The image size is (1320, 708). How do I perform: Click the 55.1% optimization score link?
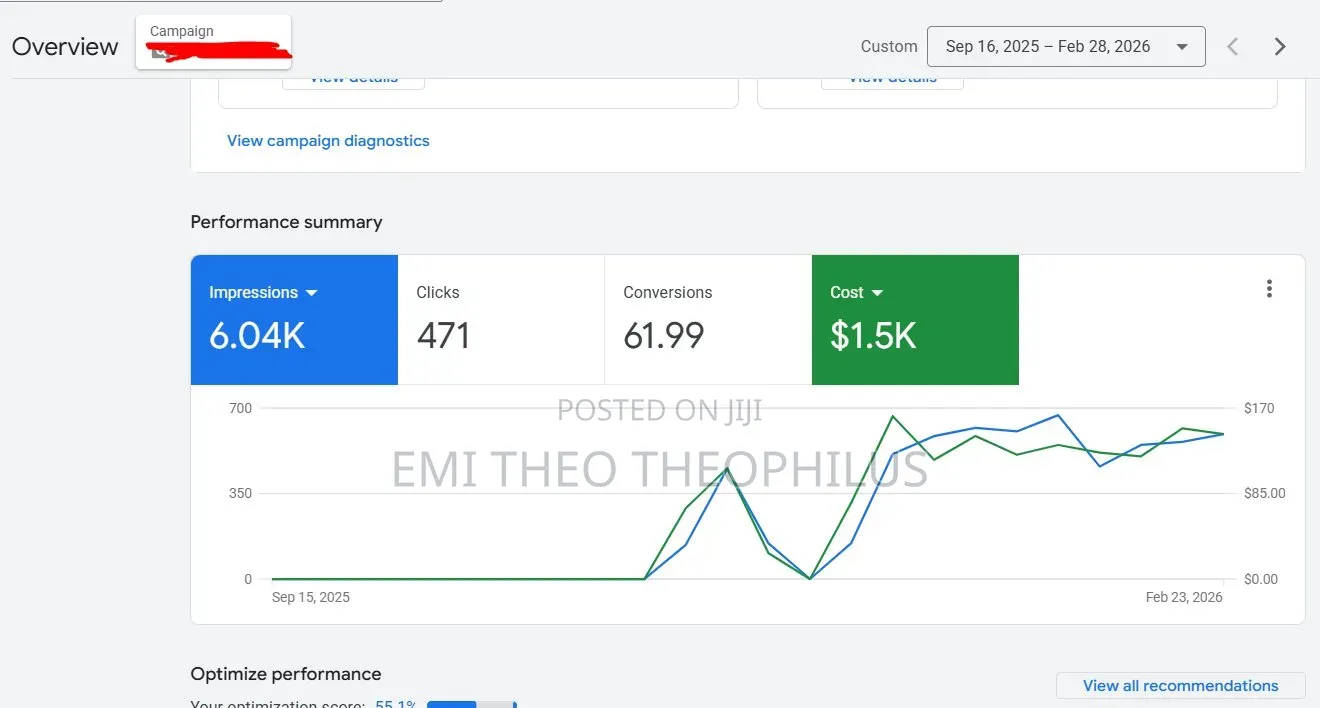pyautogui.click(x=395, y=703)
